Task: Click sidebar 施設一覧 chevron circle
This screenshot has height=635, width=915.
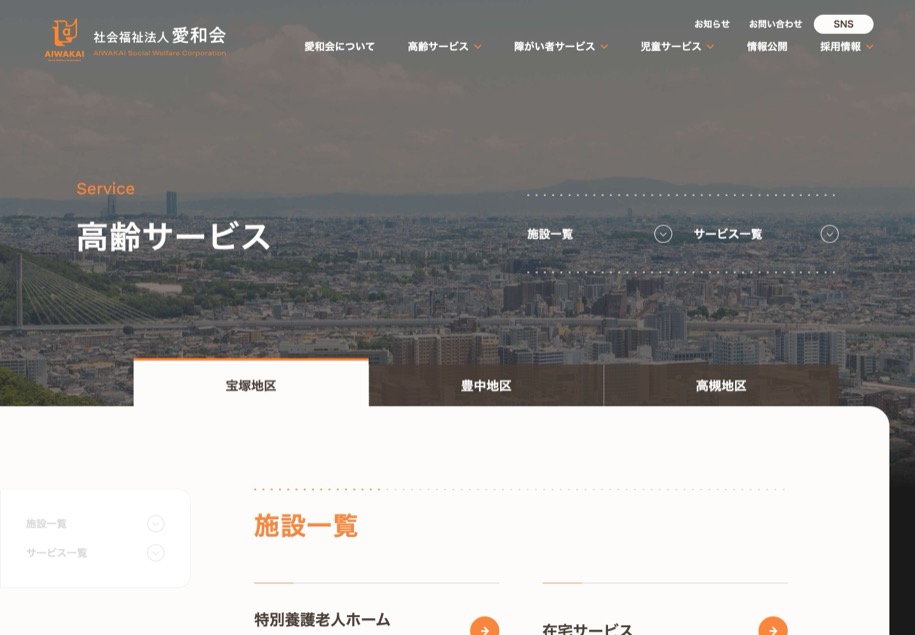Action: pyautogui.click(x=156, y=524)
